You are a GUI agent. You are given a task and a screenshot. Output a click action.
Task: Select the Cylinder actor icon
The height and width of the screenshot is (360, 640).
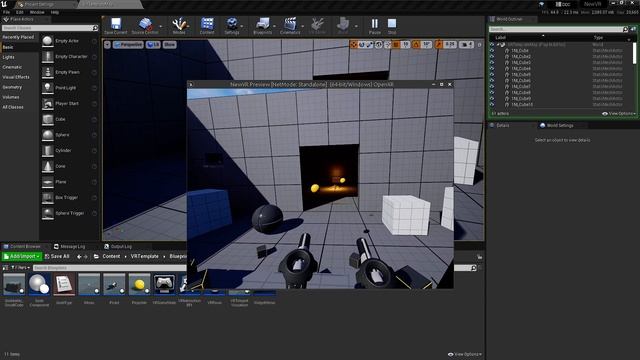[47, 151]
